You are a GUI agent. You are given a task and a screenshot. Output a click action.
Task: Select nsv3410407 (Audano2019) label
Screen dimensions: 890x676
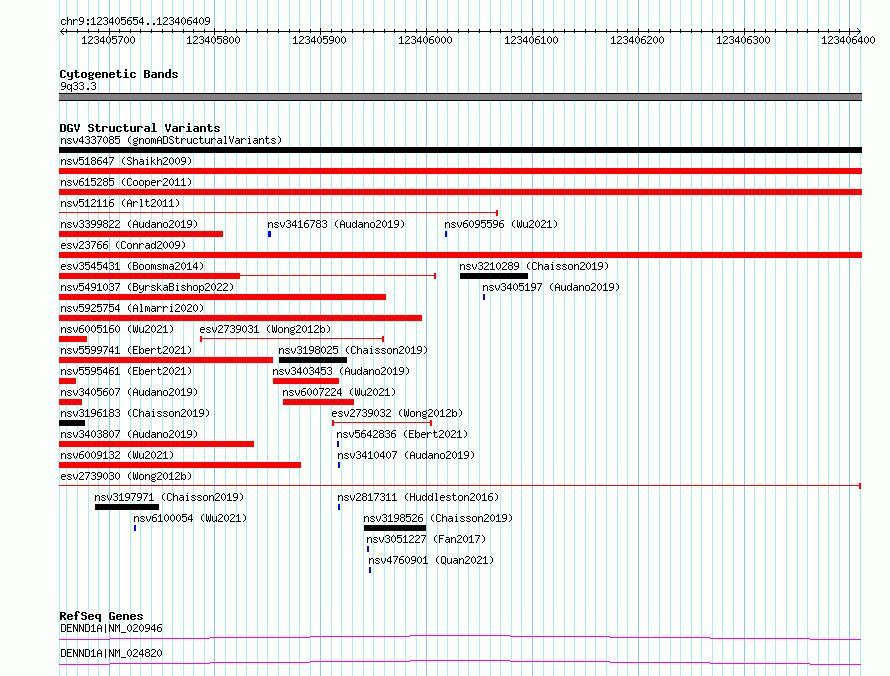coord(406,455)
